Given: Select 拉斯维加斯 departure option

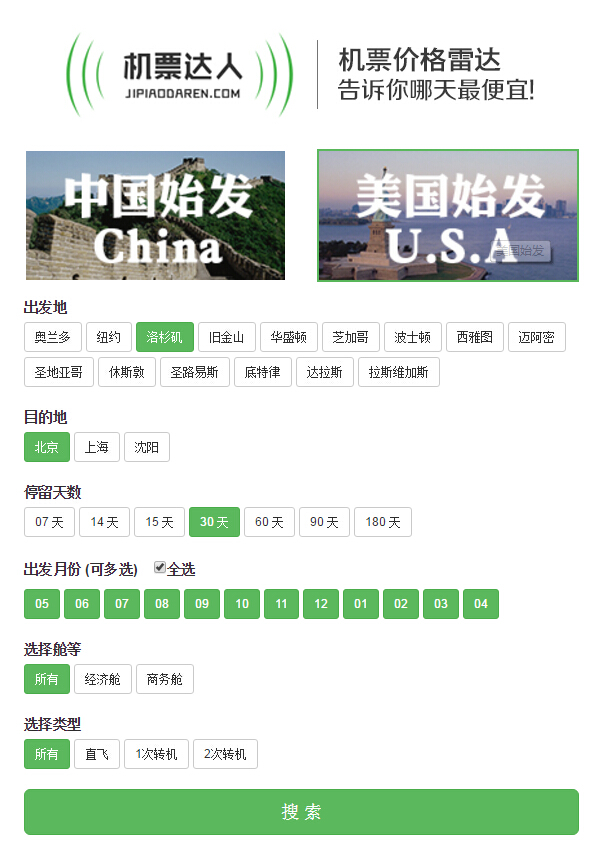Looking at the screenshot, I should point(399,372).
